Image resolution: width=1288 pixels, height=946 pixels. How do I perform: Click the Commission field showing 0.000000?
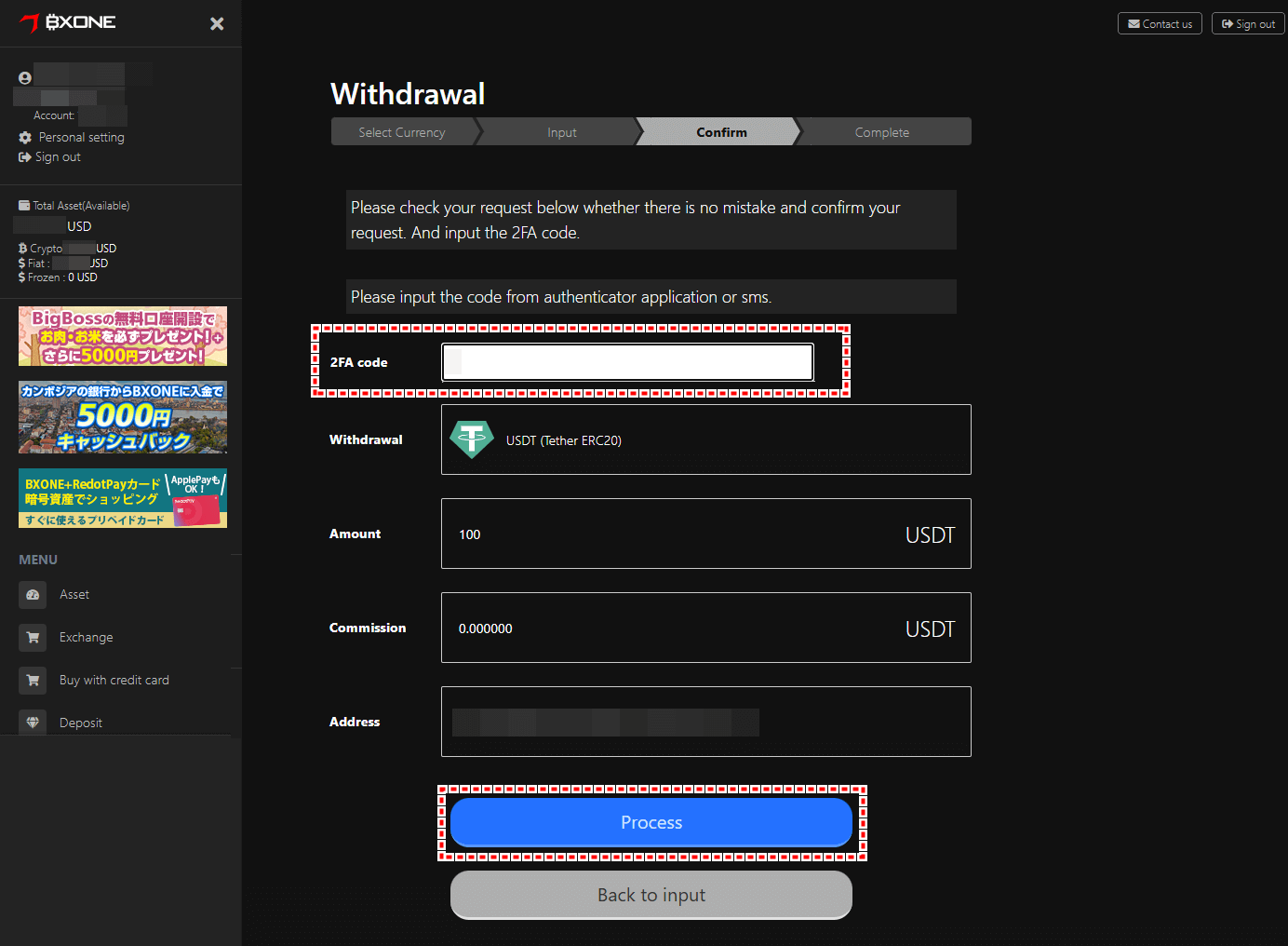coord(706,628)
